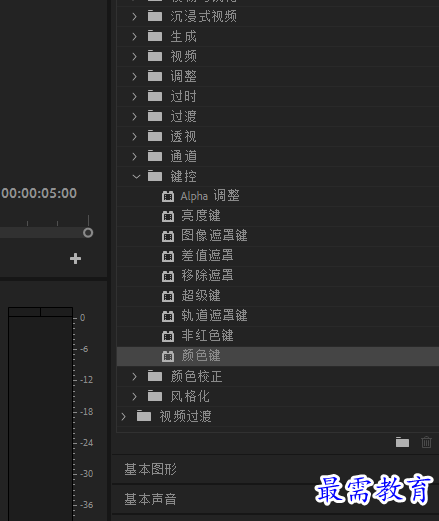The width and height of the screenshot is (439, 521).
Task: Expand the 调整 effects folder
Action: tap(134, 76)
